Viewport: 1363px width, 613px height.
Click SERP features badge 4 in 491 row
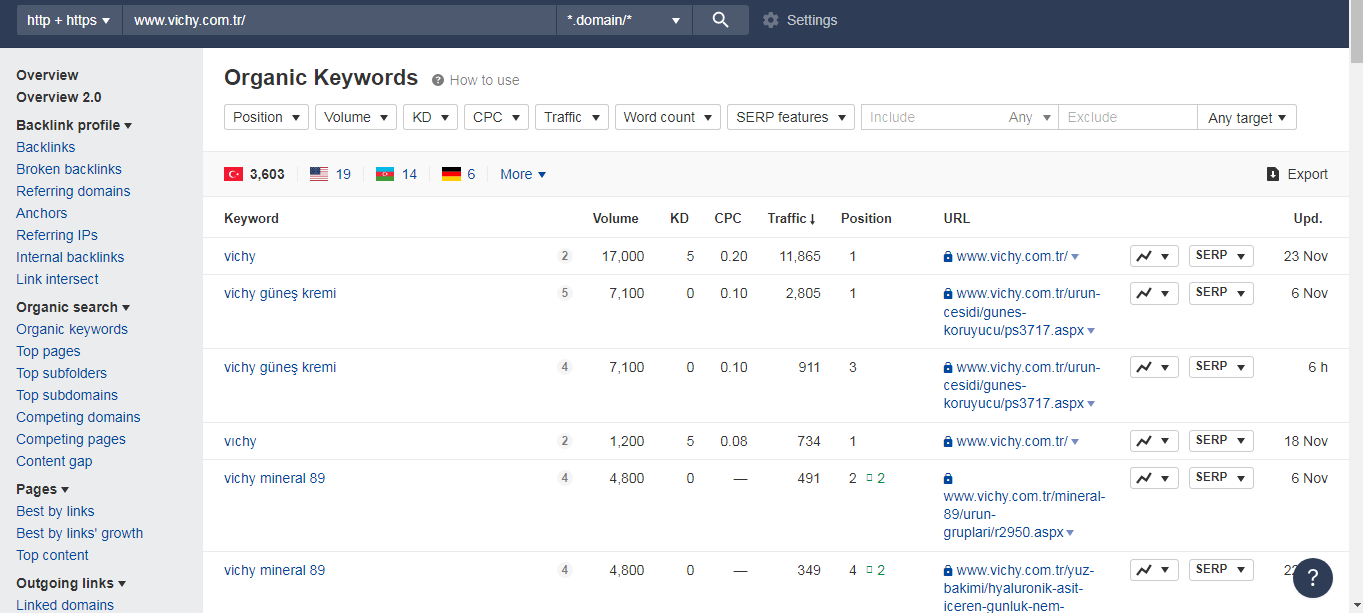tap(564, 478)
